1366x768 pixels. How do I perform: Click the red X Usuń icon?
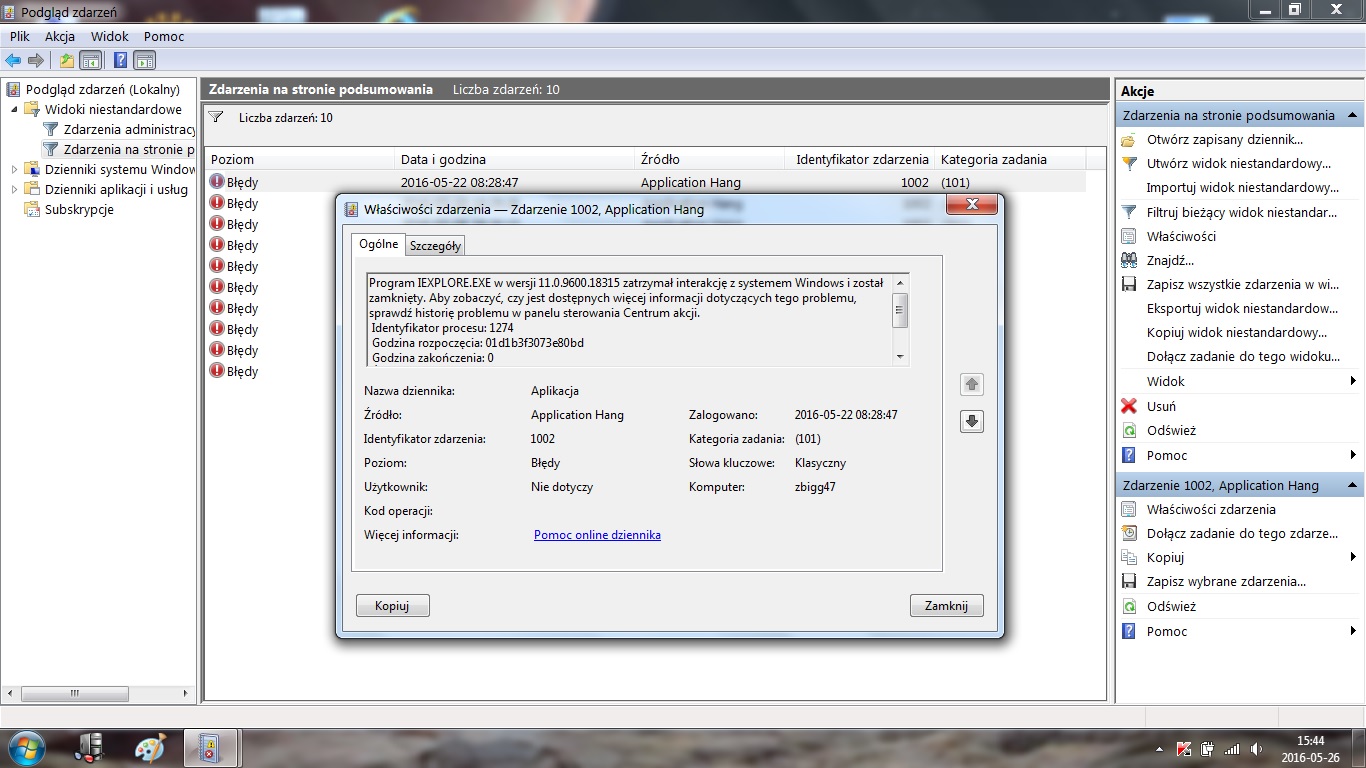[1129, 406]
